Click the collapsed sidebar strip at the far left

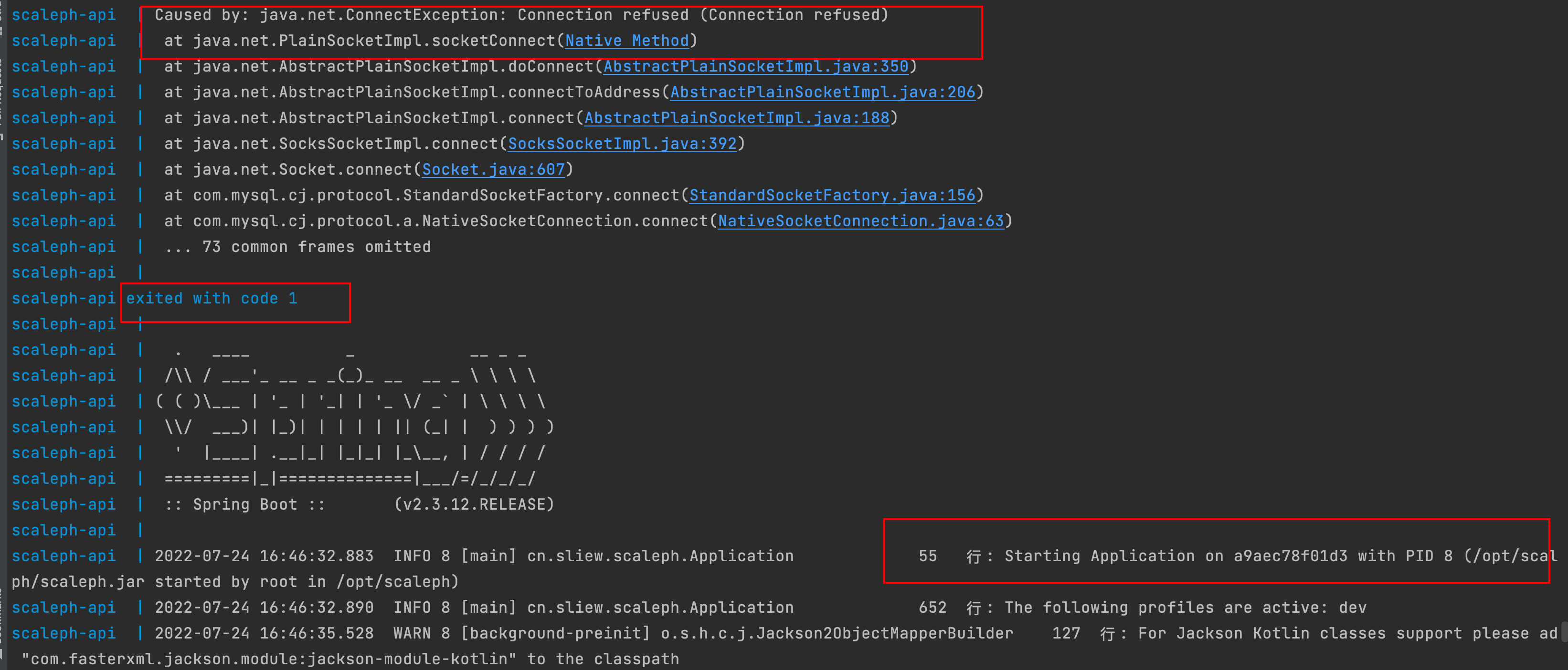(x=2, y=335)
